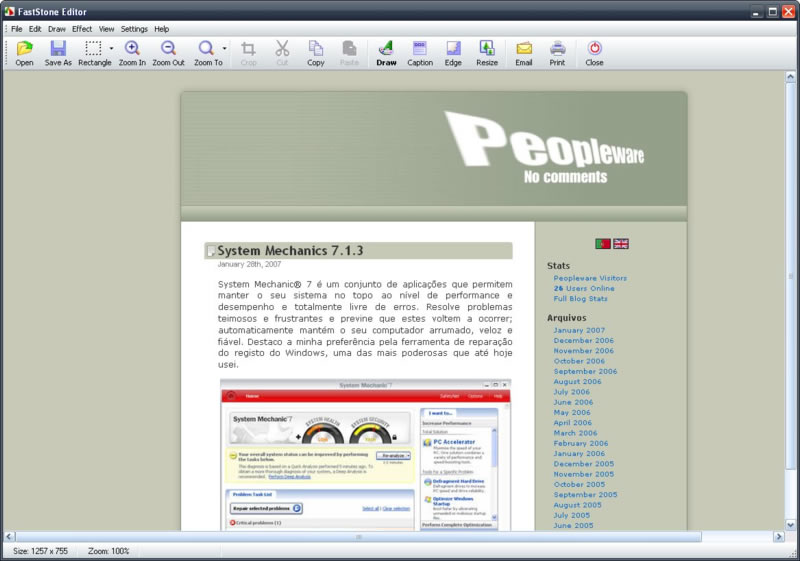Click the 'Arquivos' sidebar heading
The width and height of the screenshot is (800, 561).
tap(566, 318)
